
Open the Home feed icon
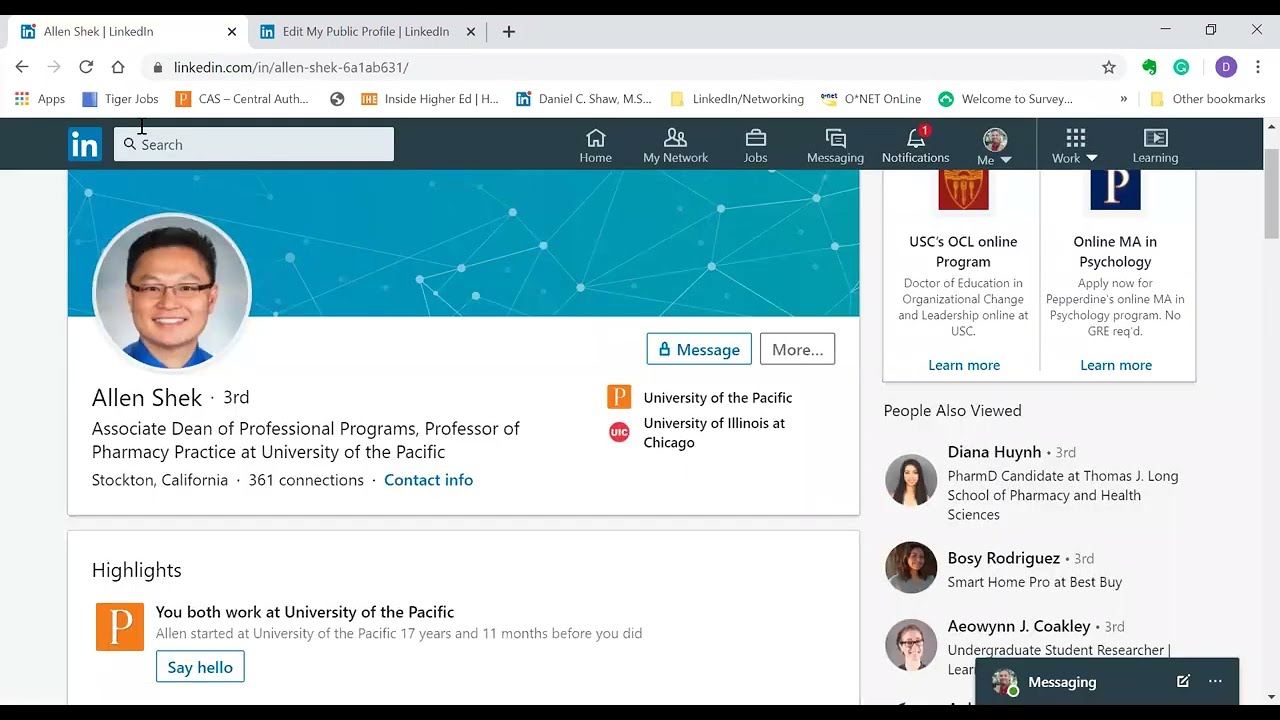pyautogui.click(x=596, y=145)
